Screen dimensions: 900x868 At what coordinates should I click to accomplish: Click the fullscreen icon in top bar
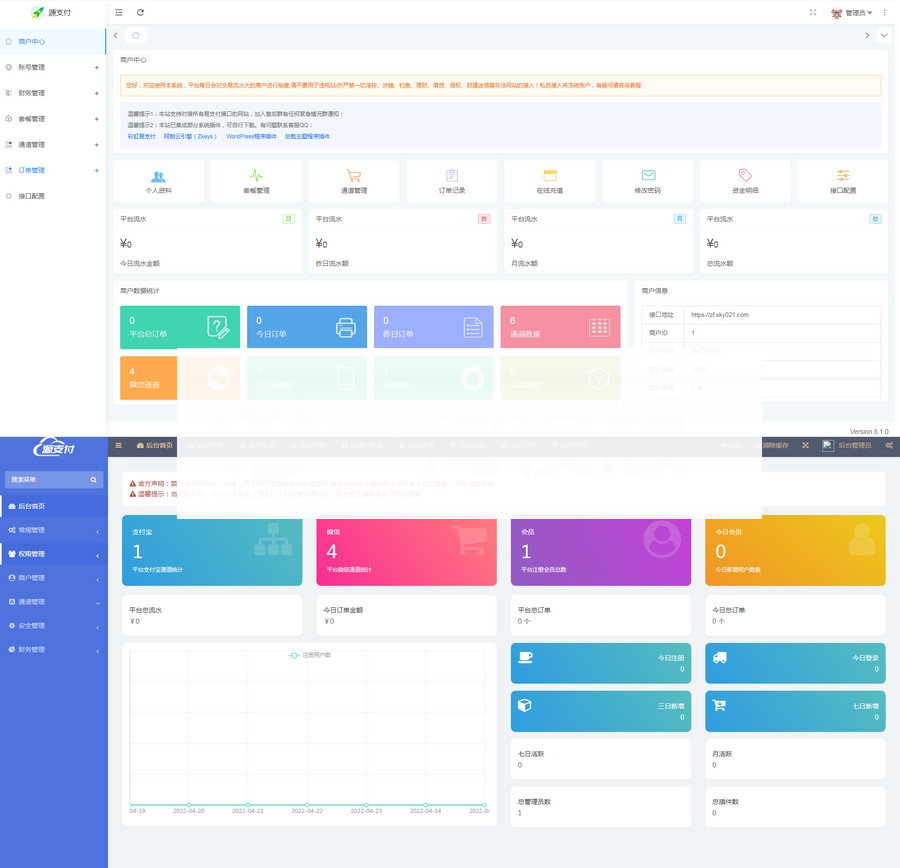[x=812, y=12]
